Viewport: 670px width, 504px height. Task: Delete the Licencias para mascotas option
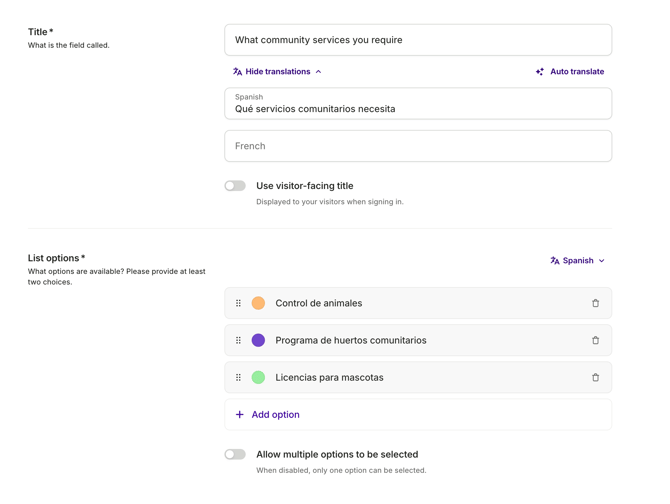coord(595,378)
